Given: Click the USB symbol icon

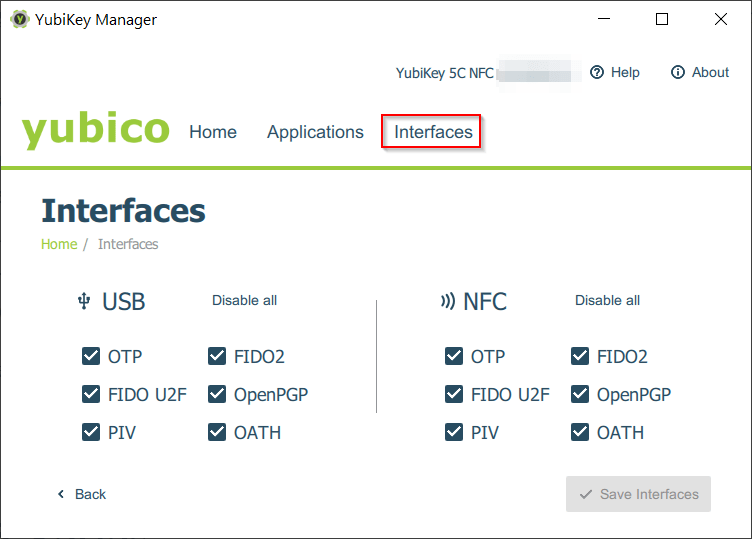Looking at the screenshot, I should tap(84, 301).
